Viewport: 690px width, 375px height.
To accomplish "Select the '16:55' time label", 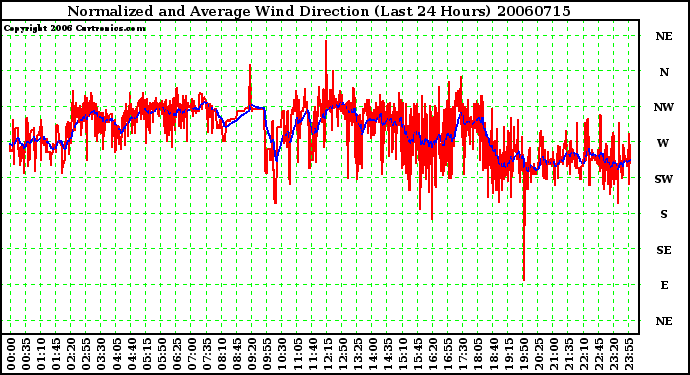I will (x=448, y=354).
